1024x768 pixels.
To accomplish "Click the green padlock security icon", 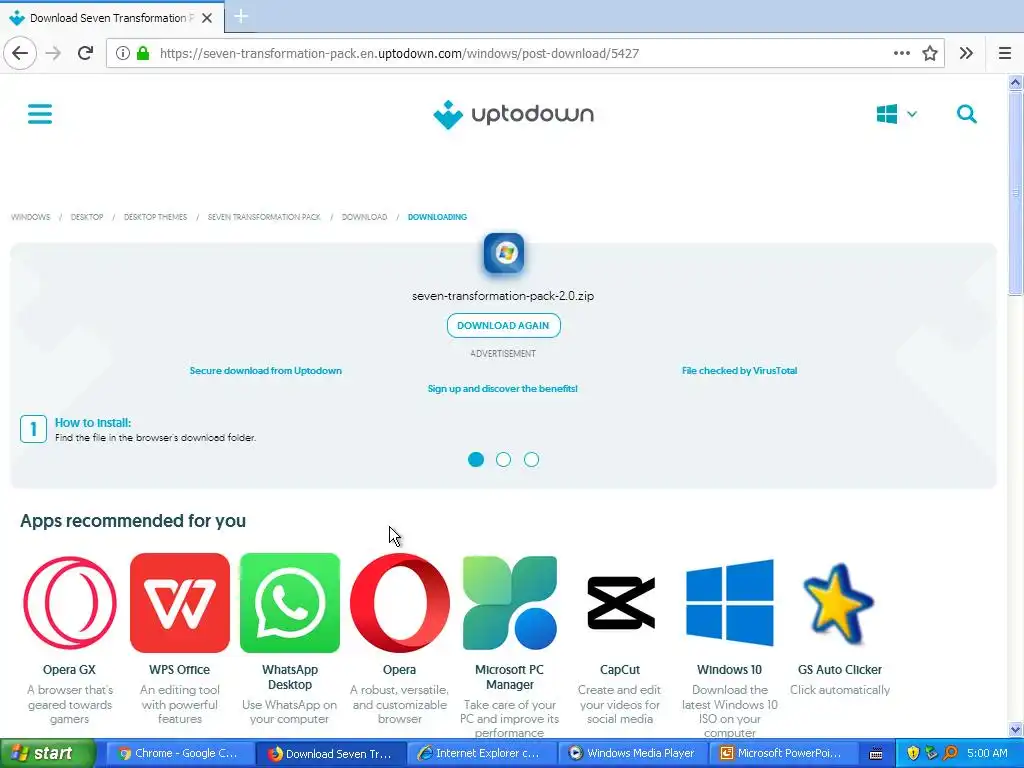I will (143, 53).
